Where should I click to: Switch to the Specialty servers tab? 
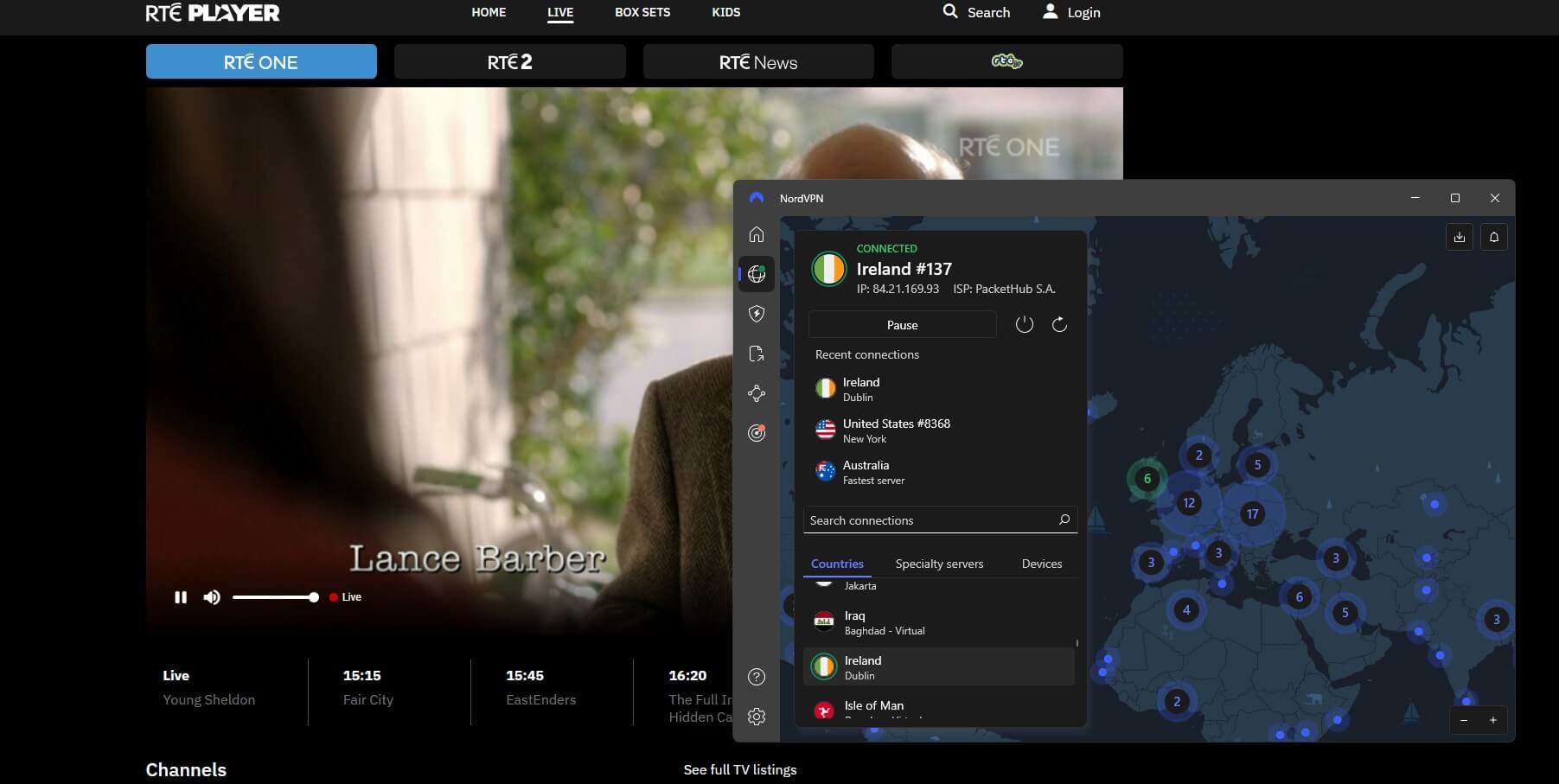(x=939, y=563)
